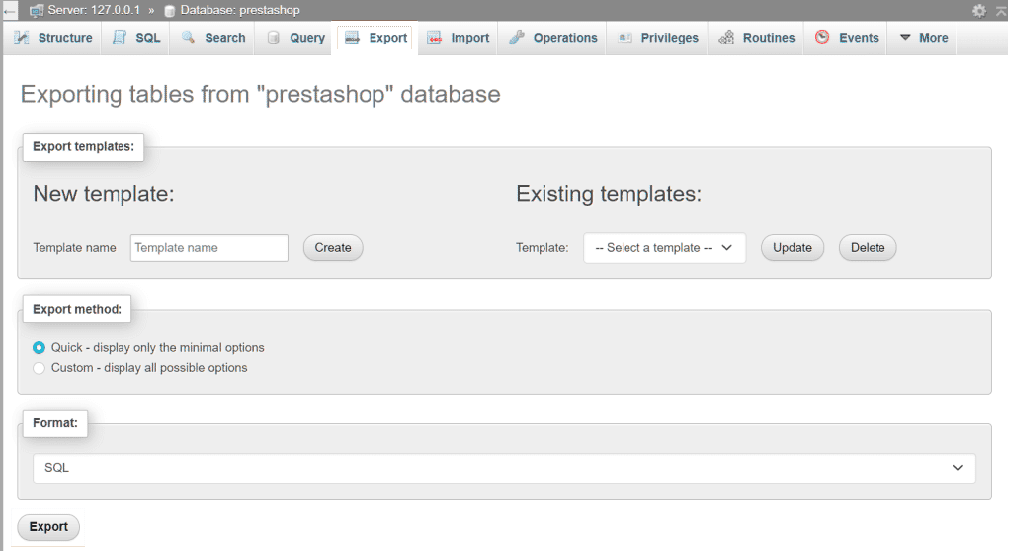Expand the SQL format dropdown
Viewport: 1024px width, 551px height.
(x=504, y=468)
